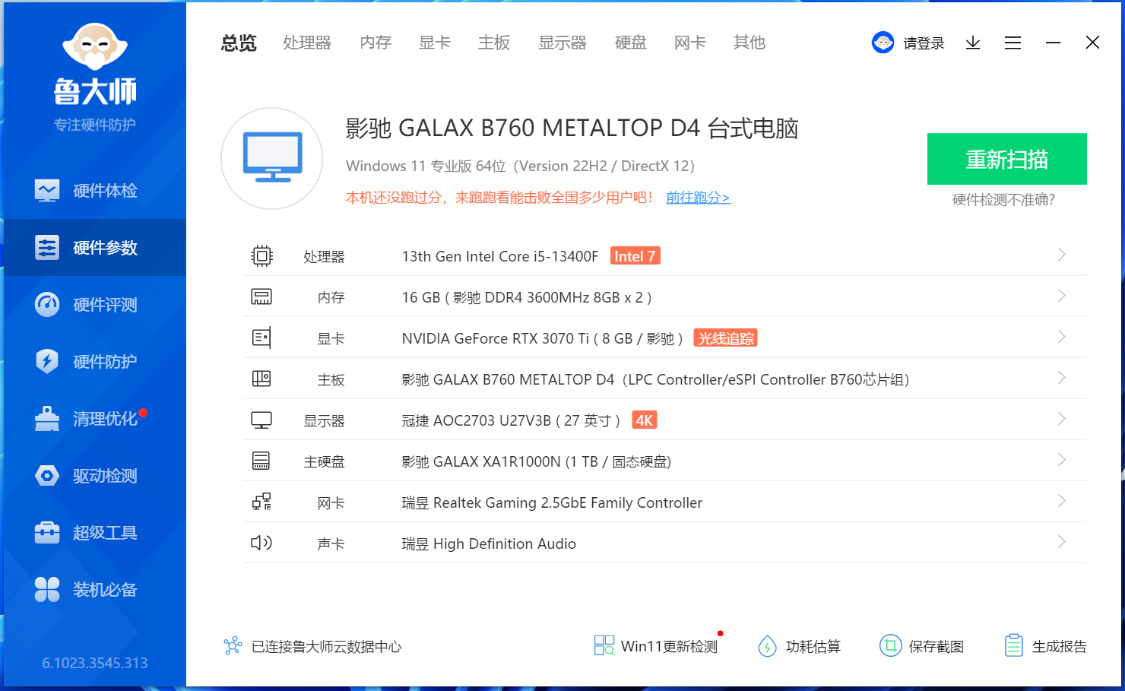Viewport: 1125px width, 691px height.
Task: Open 驱动检测 in sidebar
Action: coord(95,476)
